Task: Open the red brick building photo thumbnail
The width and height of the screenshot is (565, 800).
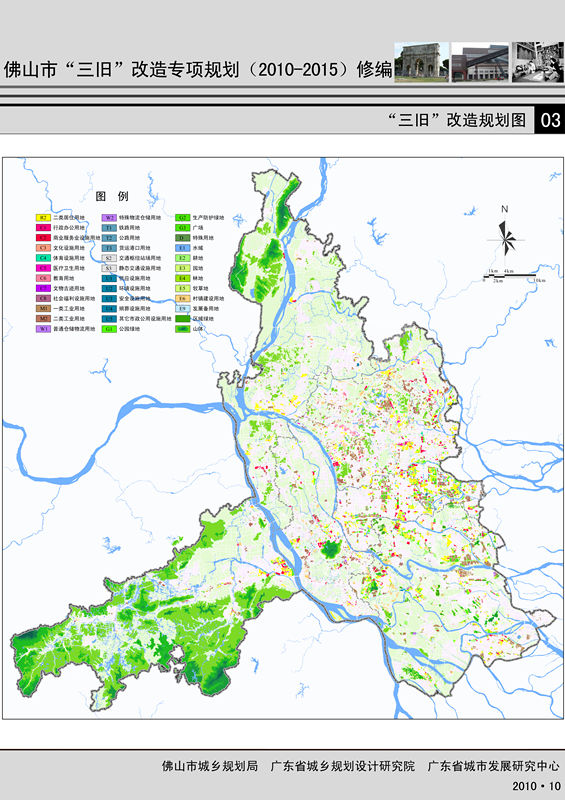Action: 480,62
